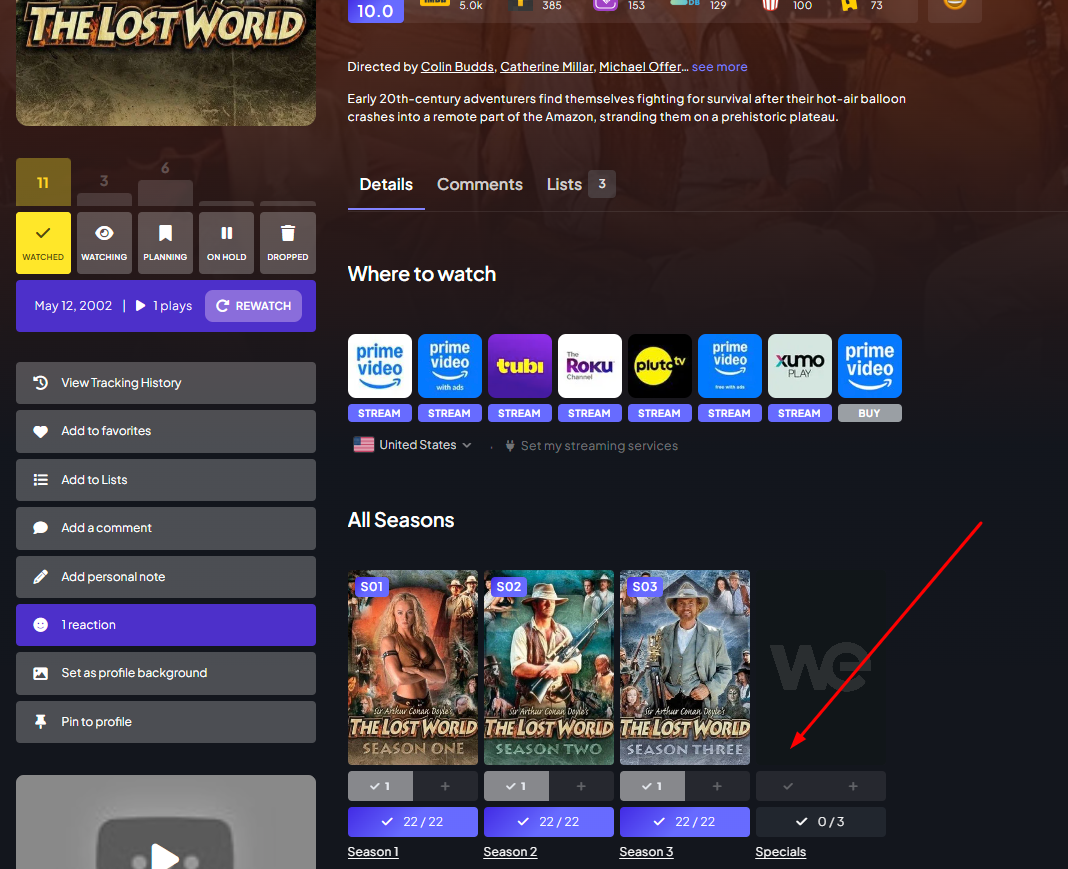Open the Season 3 link

point(646,852)
